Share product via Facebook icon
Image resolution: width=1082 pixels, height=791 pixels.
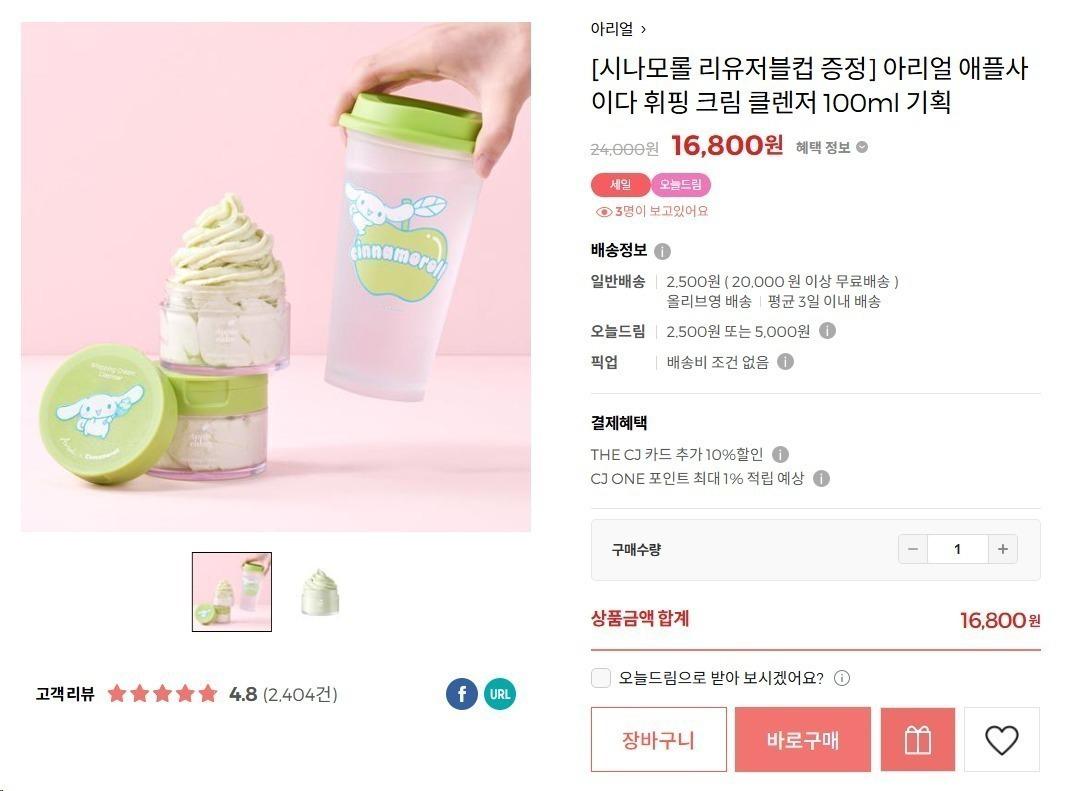click(462, 694)
